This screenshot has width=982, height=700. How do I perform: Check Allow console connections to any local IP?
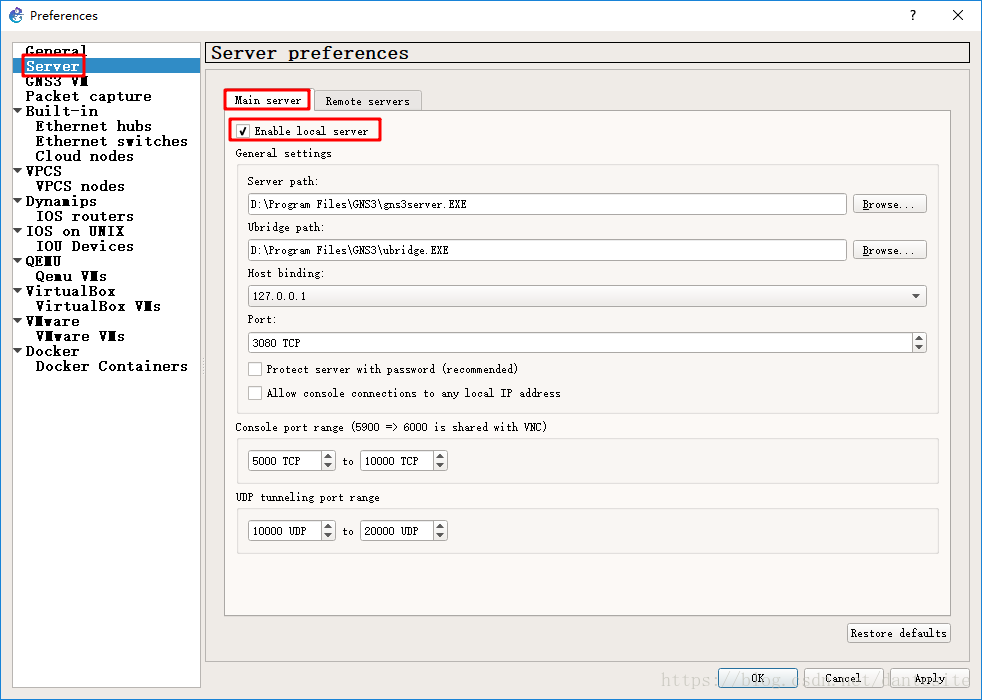[x=255, y=393]
